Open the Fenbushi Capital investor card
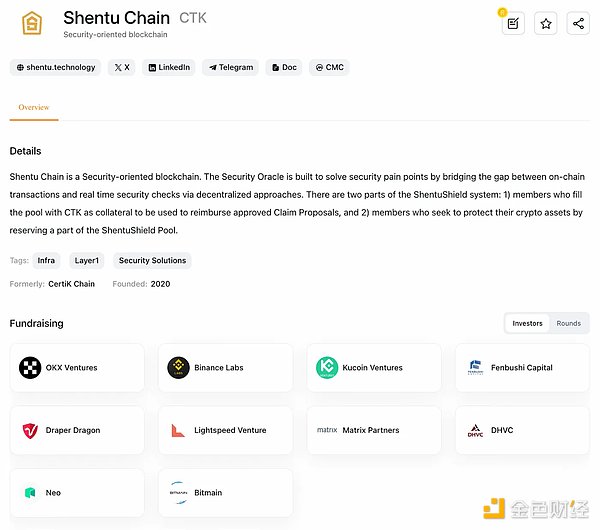 [x=522, y=368]
